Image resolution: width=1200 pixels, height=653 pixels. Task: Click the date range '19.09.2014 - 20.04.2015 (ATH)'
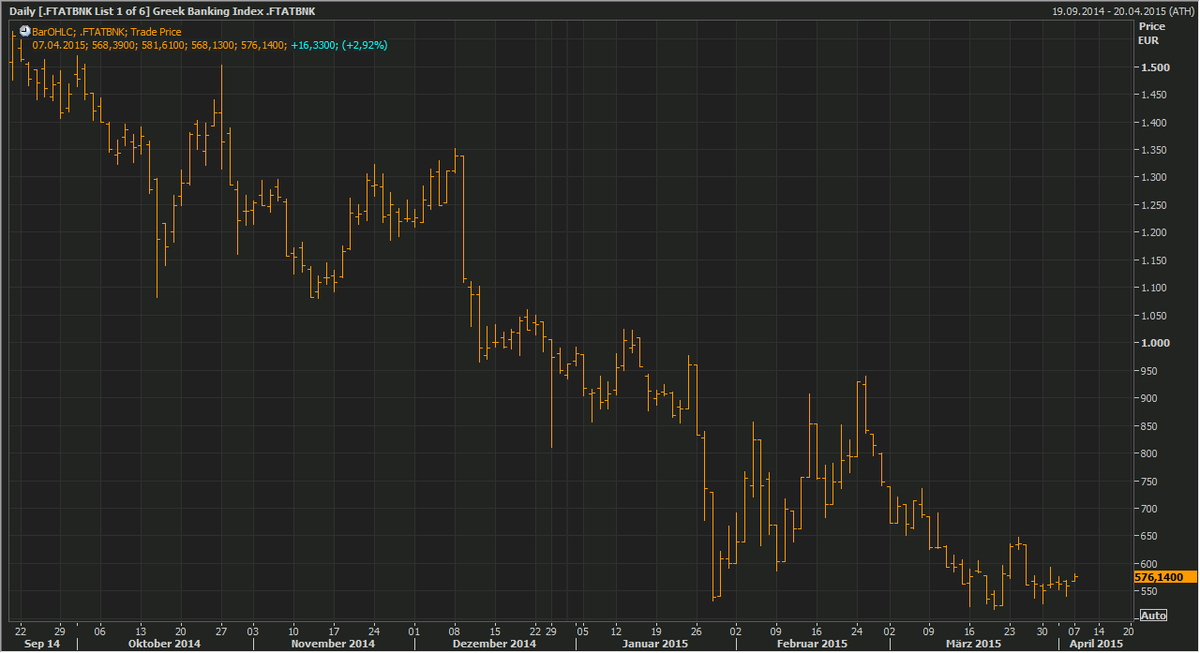[1123, 12]
